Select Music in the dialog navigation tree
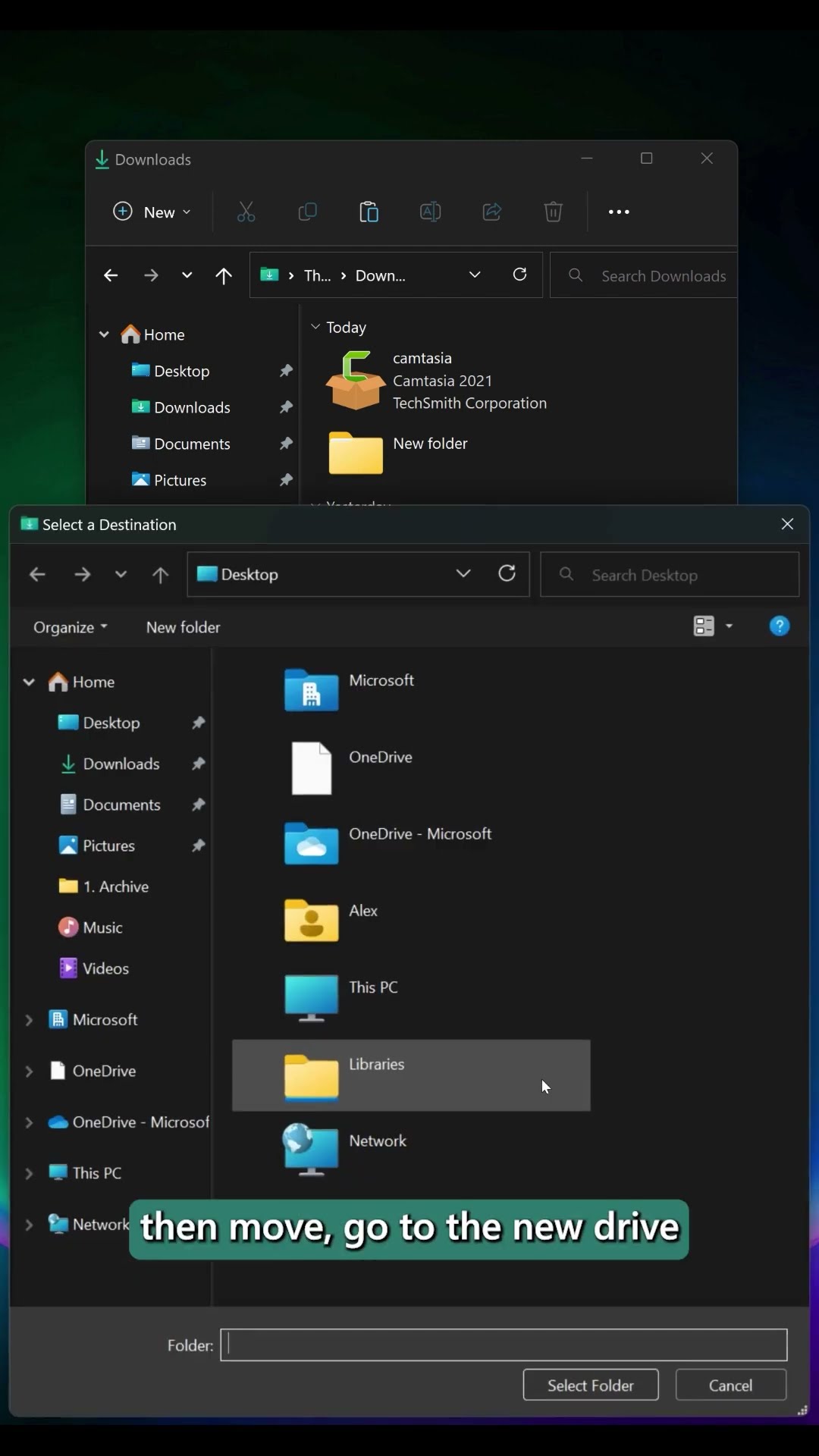Viewport: 819px width, 1456px height. pos(90,927)
